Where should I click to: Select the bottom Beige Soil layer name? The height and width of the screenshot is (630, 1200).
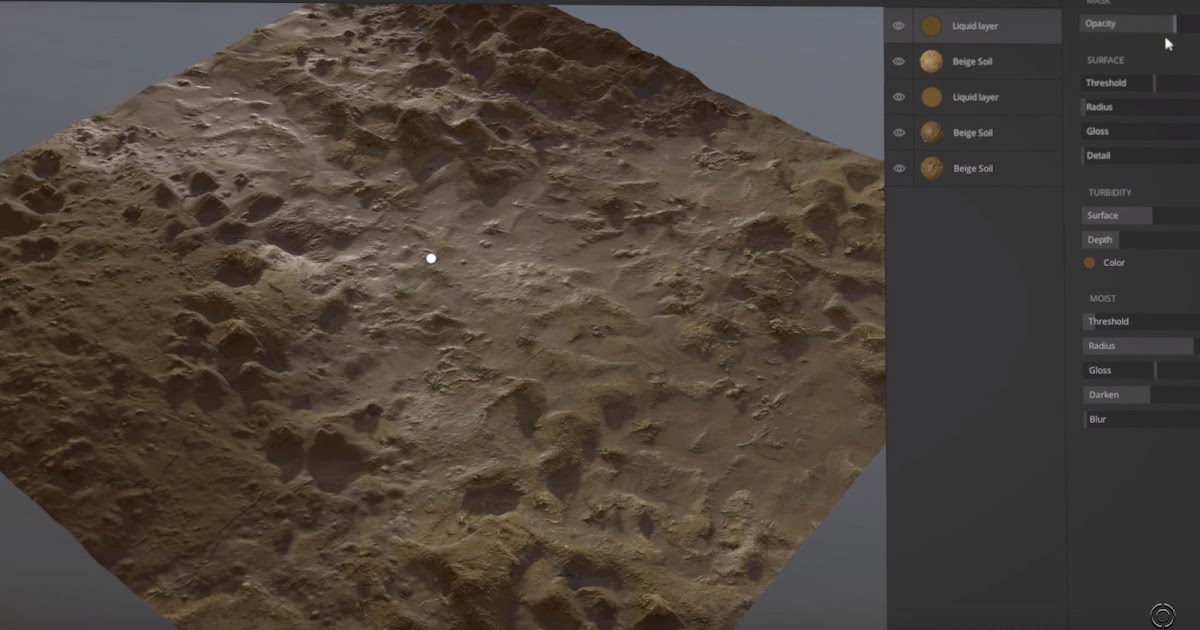[972, 169]
